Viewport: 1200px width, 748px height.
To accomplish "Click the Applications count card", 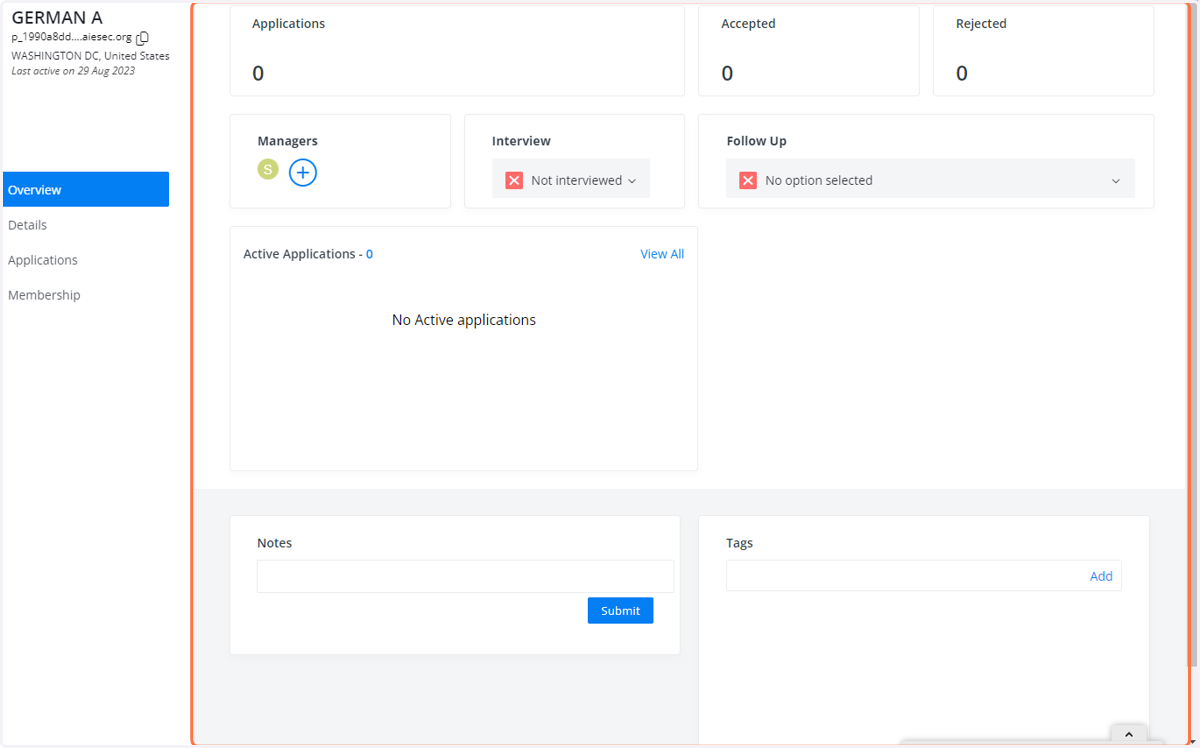I will coord(457,50).
